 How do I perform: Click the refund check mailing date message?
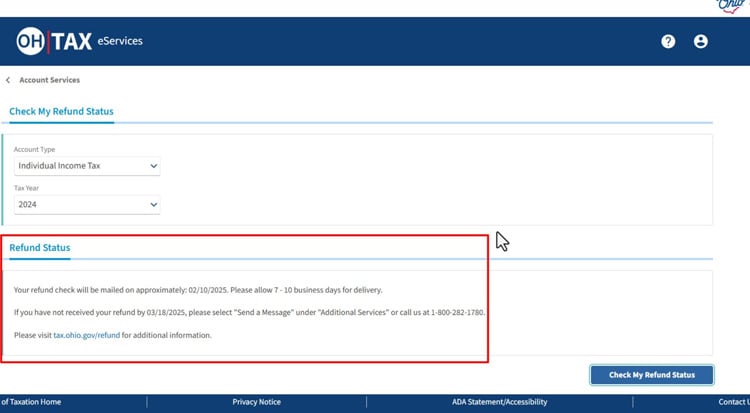point(198,290)
